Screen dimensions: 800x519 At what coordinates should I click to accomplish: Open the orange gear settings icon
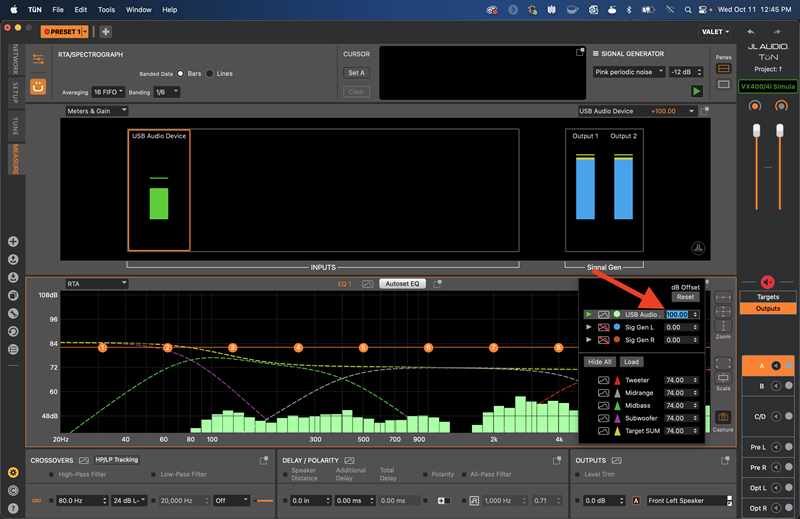tap(13, 473)
